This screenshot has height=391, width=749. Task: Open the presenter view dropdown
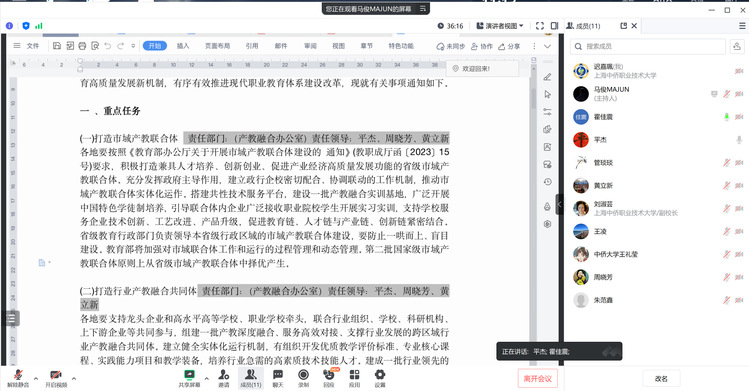[500, 26]
